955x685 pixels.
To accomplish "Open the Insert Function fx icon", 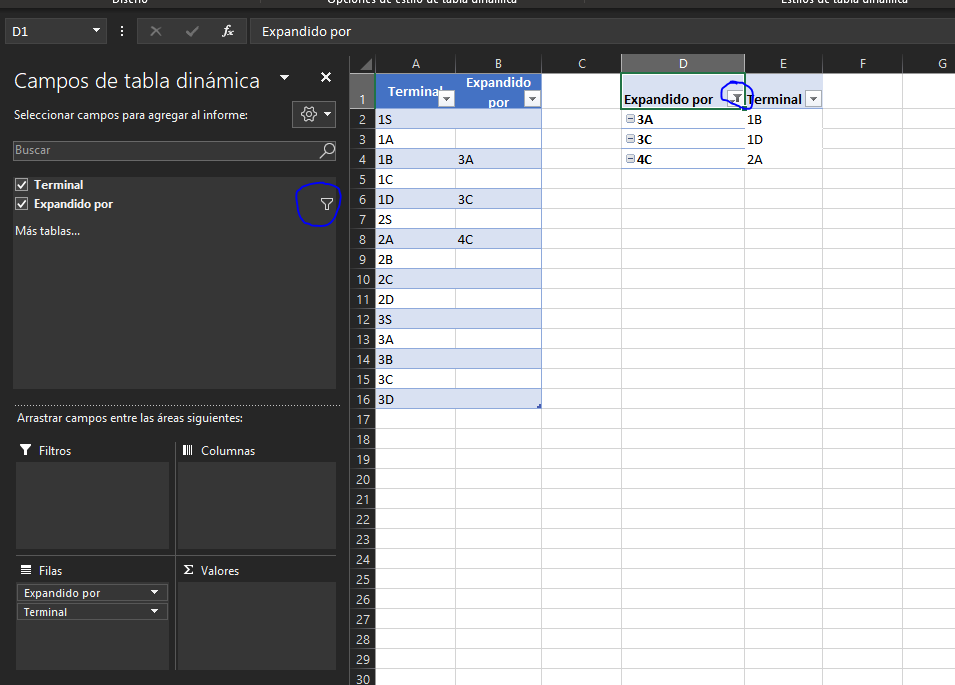I will (x=228, y=31).
